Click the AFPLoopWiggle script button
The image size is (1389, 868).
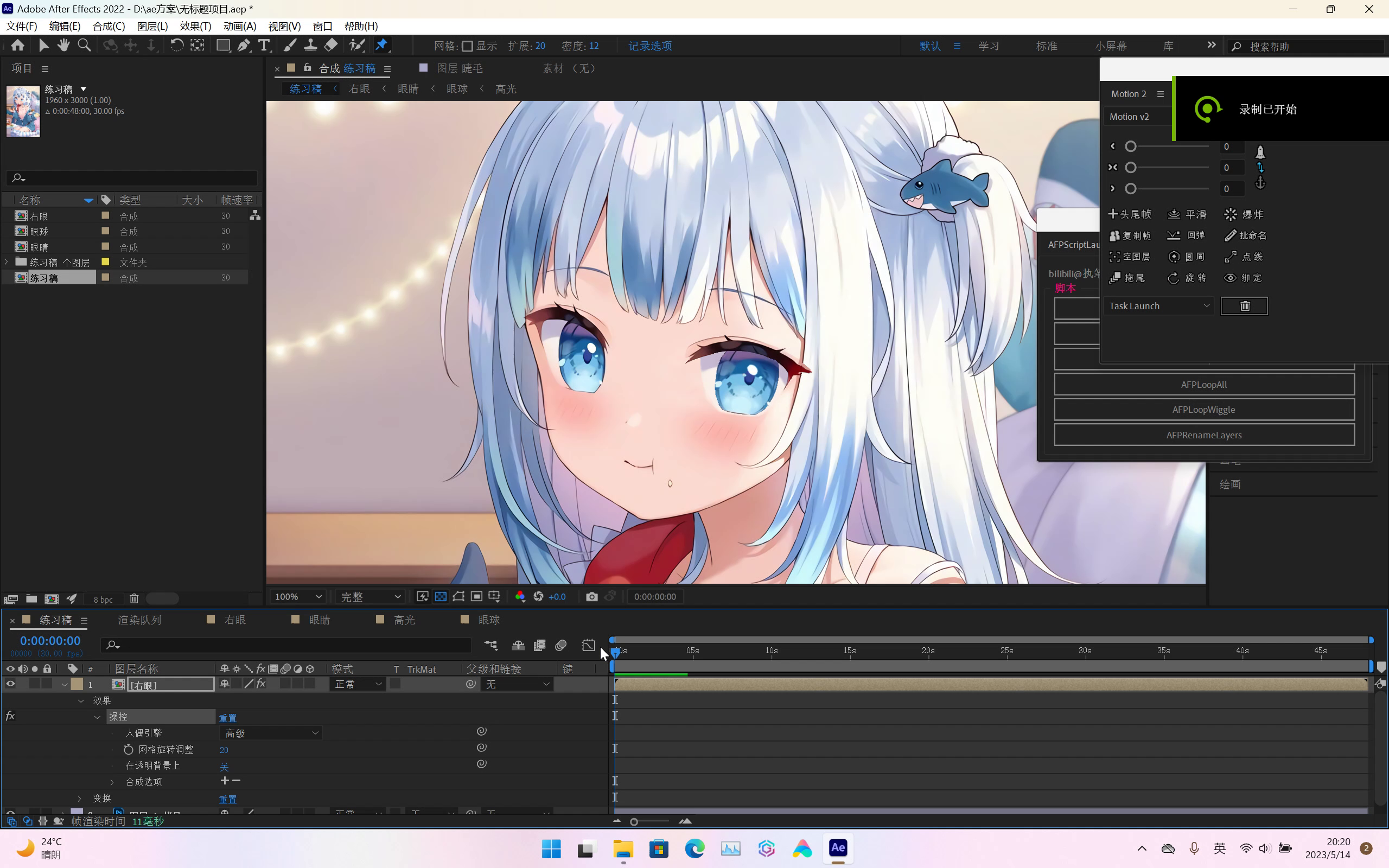1204,410
